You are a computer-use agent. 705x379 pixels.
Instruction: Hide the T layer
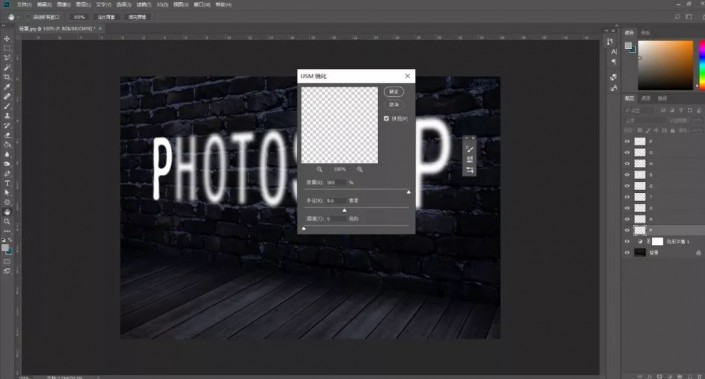coord(627,197)
